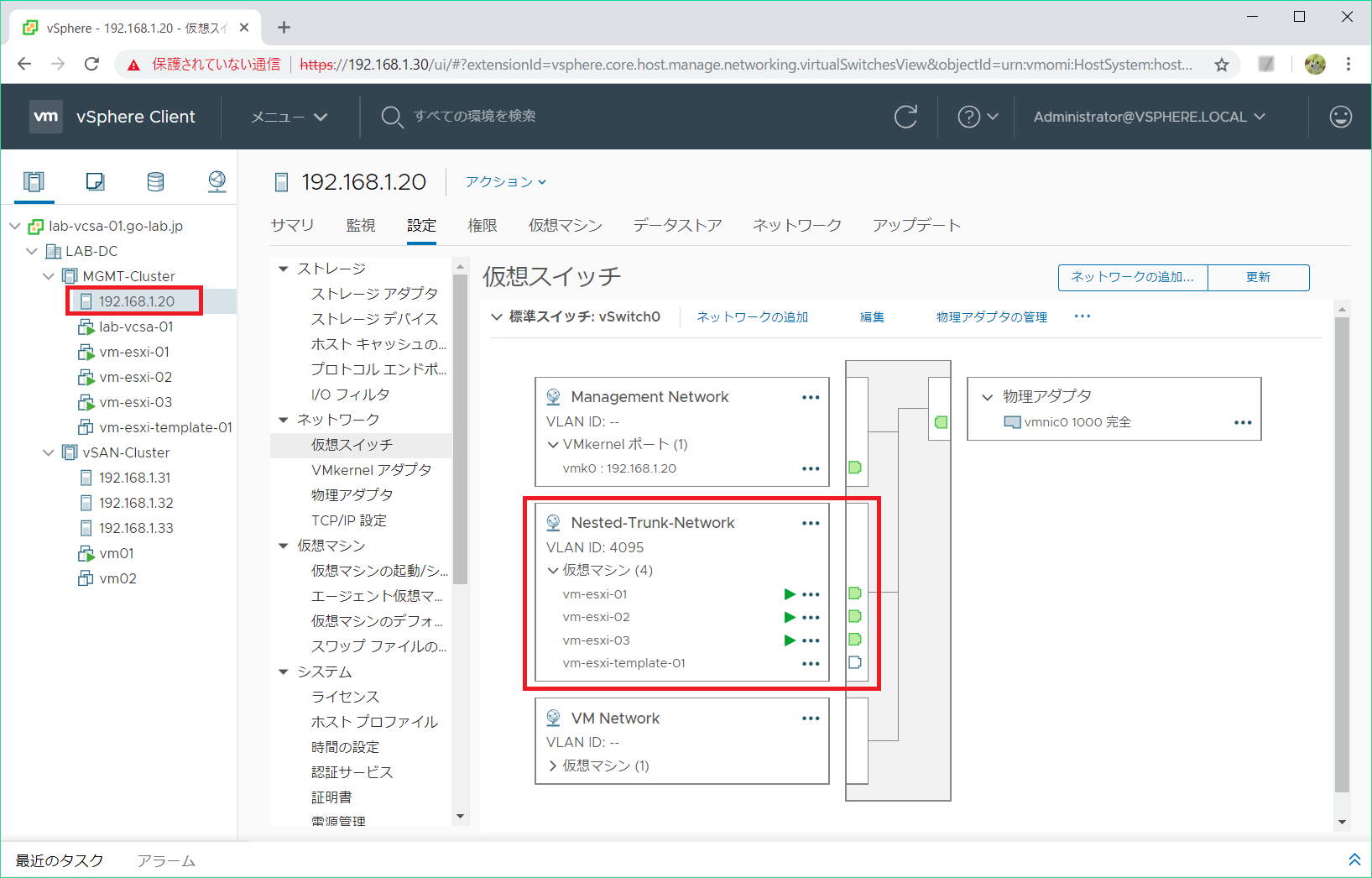Image resolution: width=1372 pixels, height=878 pixels.
Task: Open Management Network ellipsis options
Action: pos(811,397)
